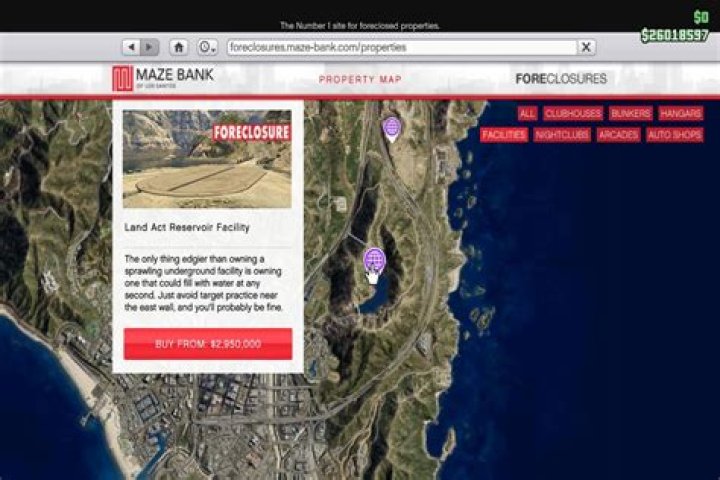The image size is (720, 480).
Task: Toggle the Facilities filter
Action: 504,135
